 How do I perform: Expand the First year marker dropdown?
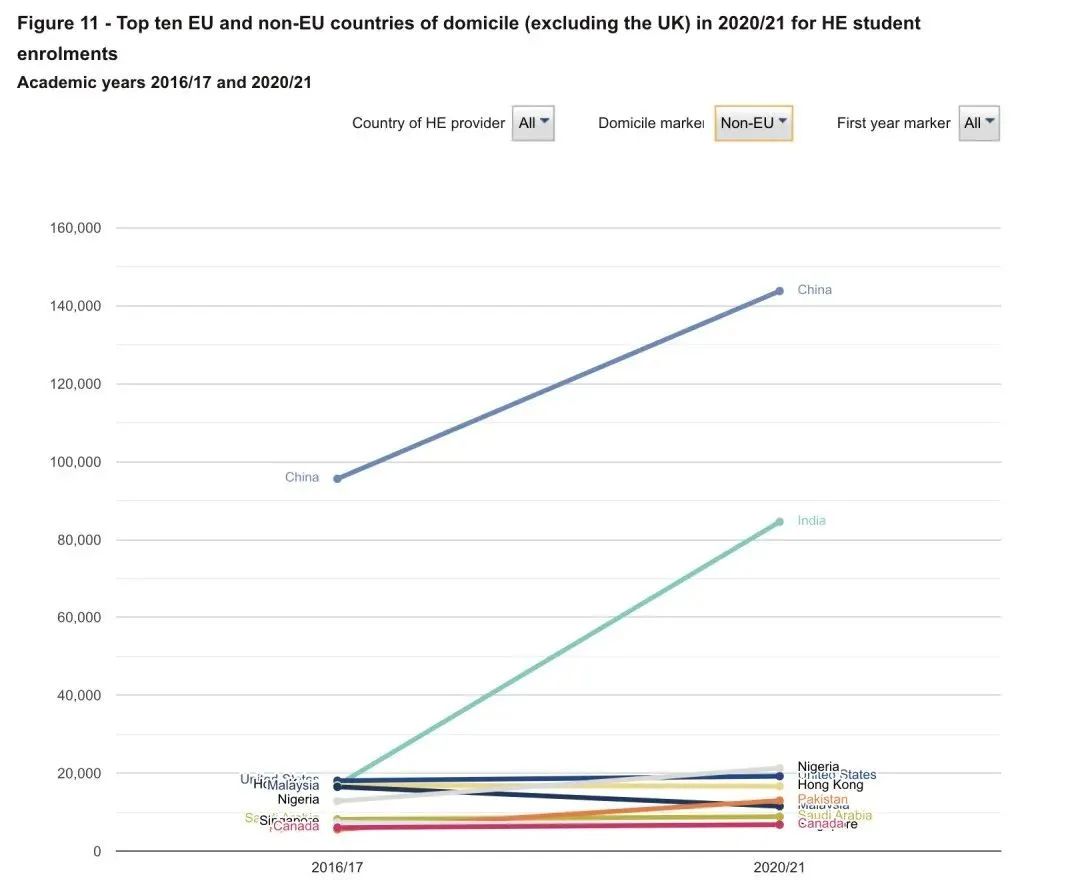coord(978,123)
